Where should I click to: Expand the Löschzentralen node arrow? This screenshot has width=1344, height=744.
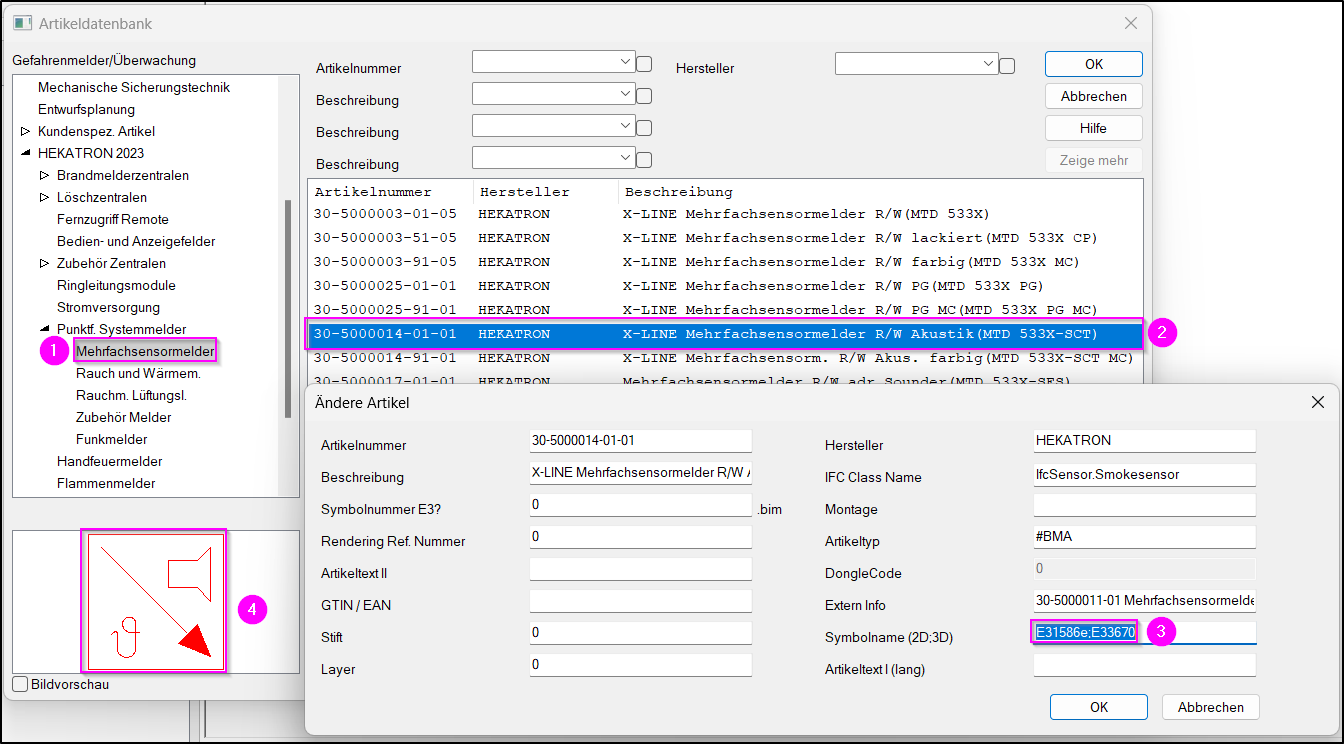(44, 197)
